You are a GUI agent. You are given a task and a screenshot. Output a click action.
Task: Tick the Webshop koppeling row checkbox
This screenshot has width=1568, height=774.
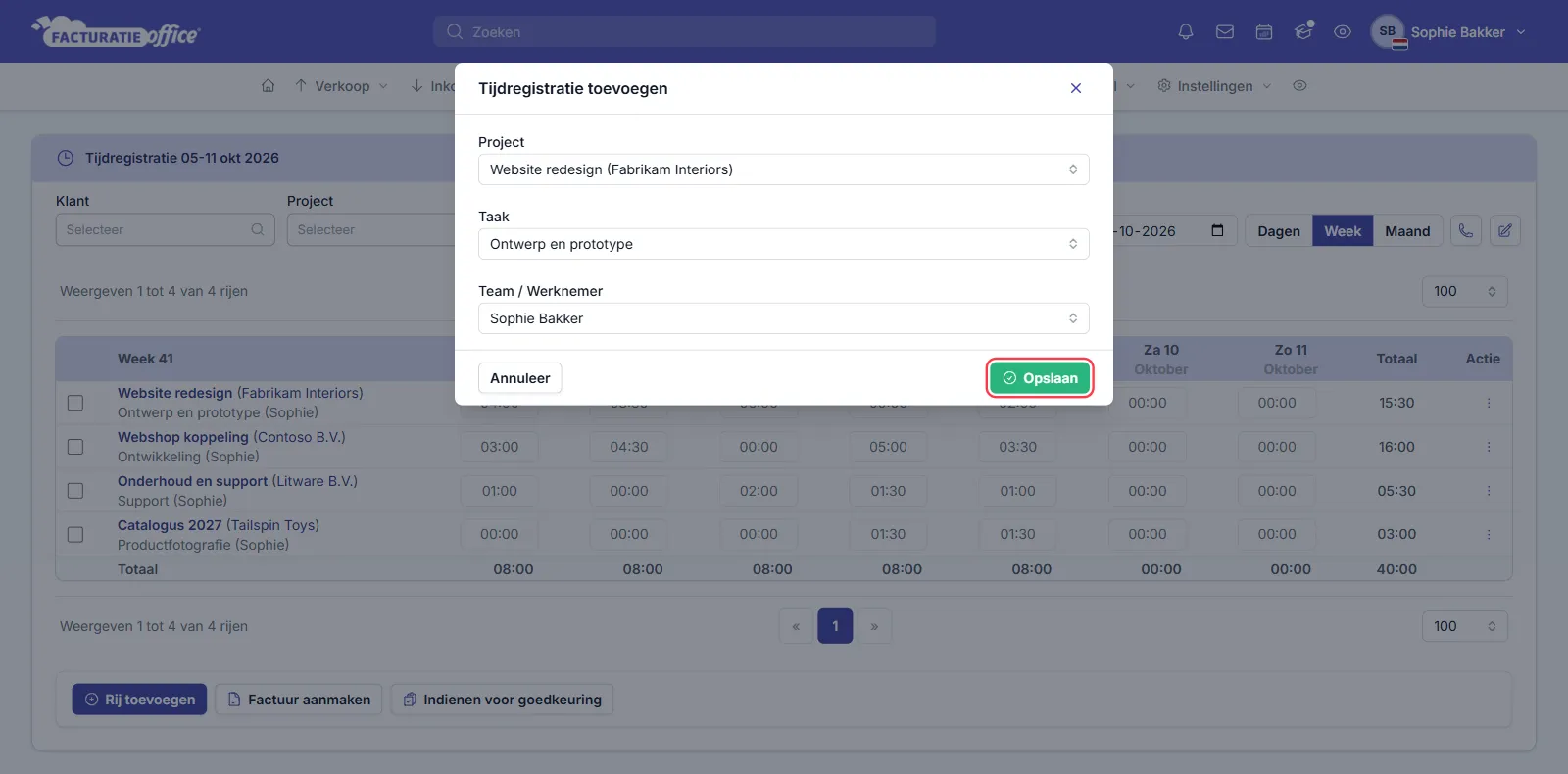click(x=75, y=447)
